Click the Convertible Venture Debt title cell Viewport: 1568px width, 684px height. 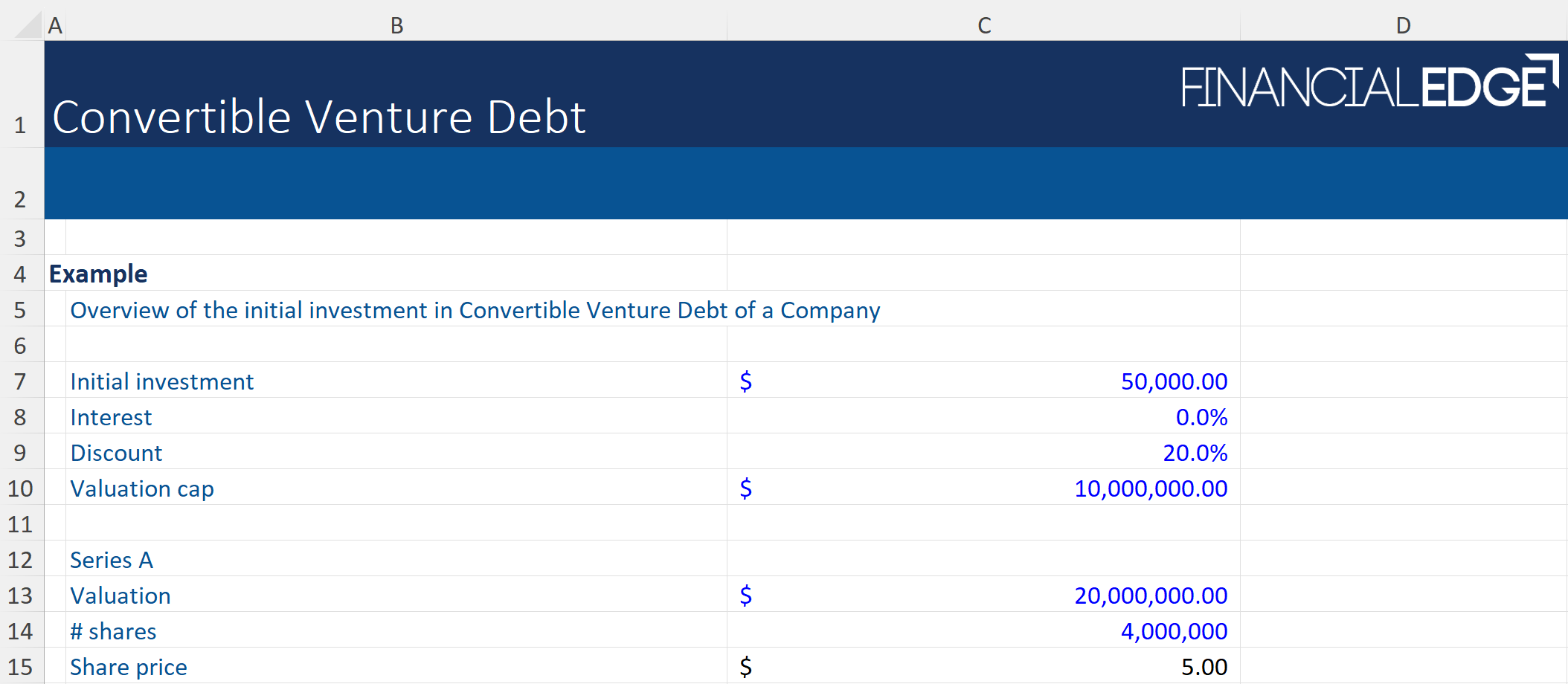click(319, 117)
